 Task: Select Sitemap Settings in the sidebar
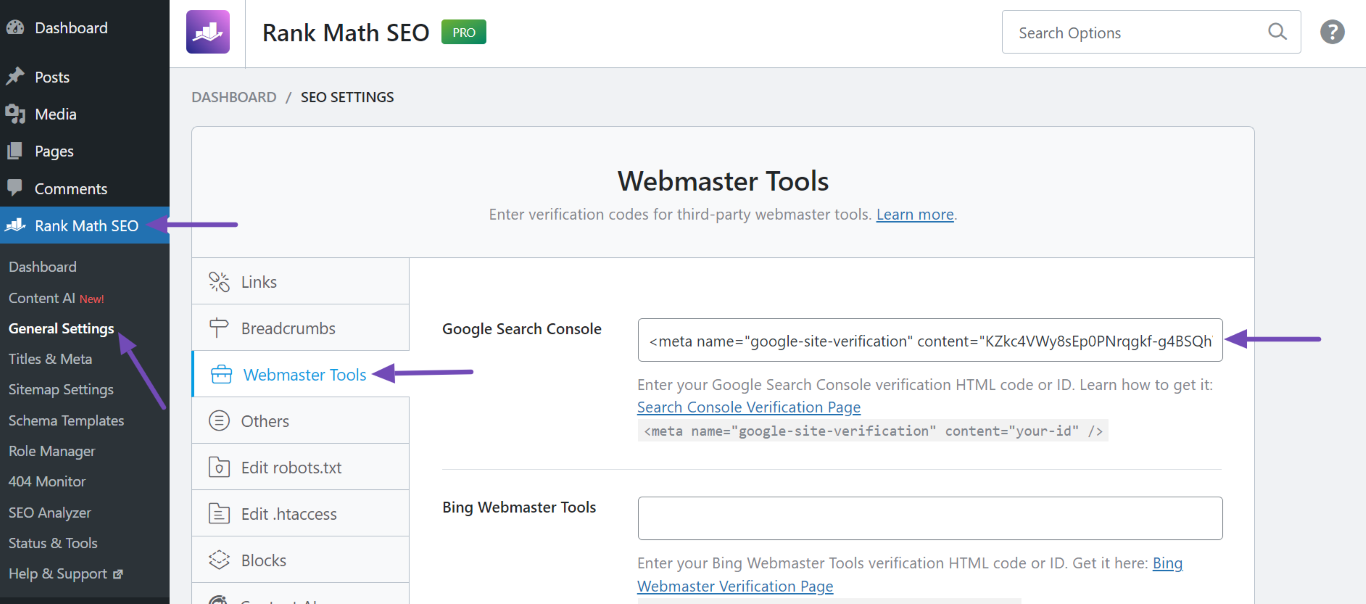click(x=61, y=390)
